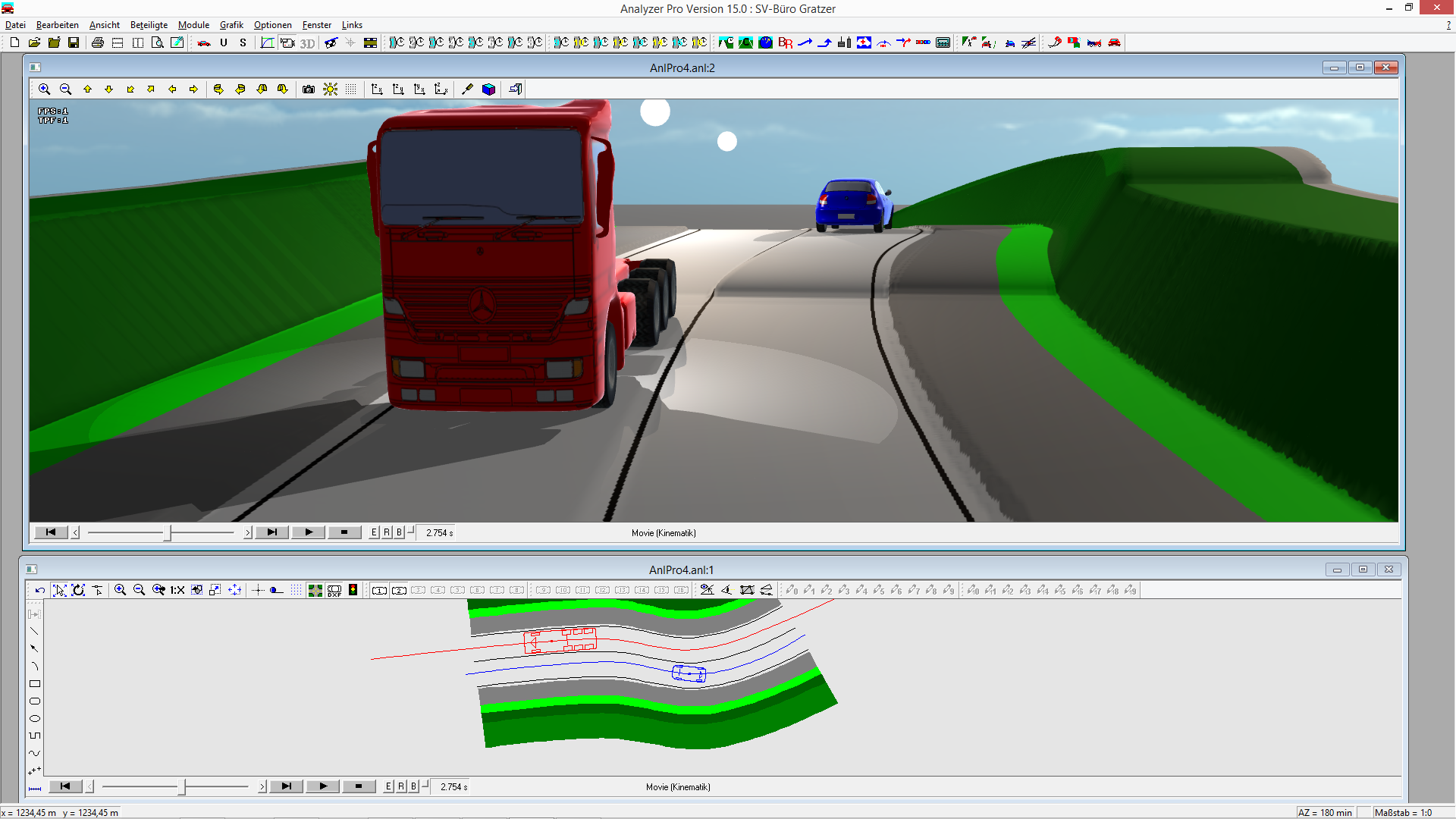Image resolution: width=1456 pixels, height=819 pixels.
Task: Select the rectangle drawing tool
Action: (x=35, y=684)
